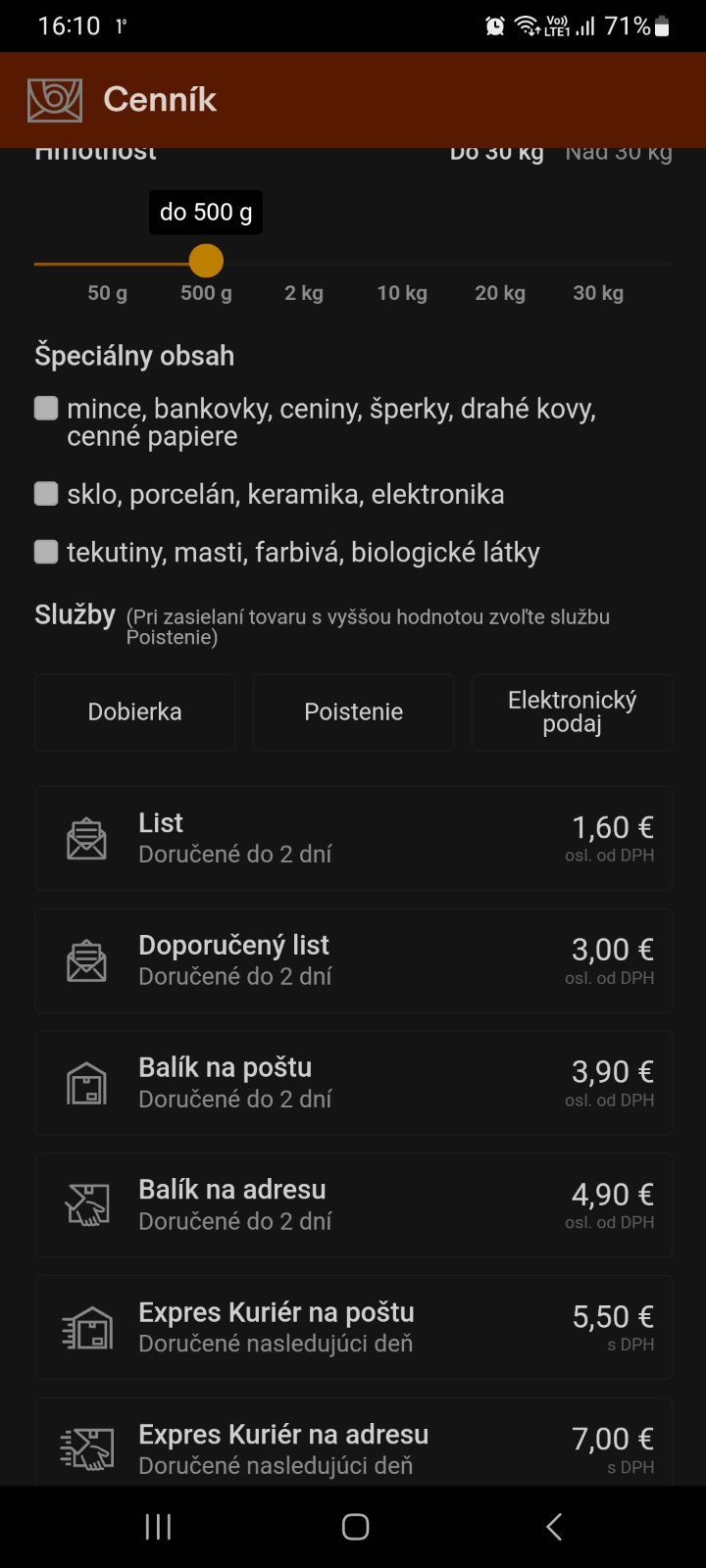
Task: Enable the sklo, porcelán, keramika checkbox
Action: tap(46, 494)
